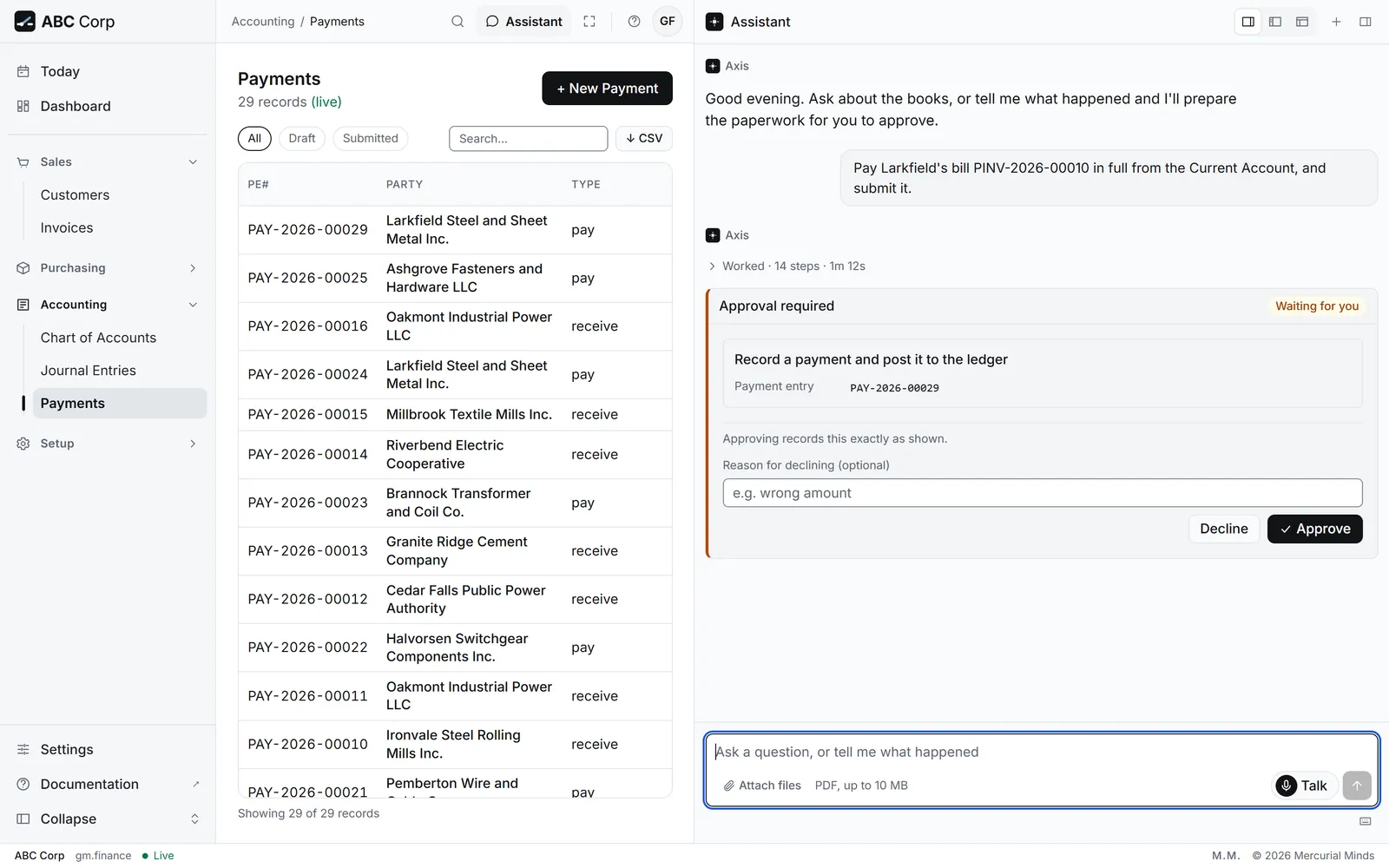This screenshot has height=868, width=1389.
Task: Export payments as CSV
Action: [x=644, y=138]
